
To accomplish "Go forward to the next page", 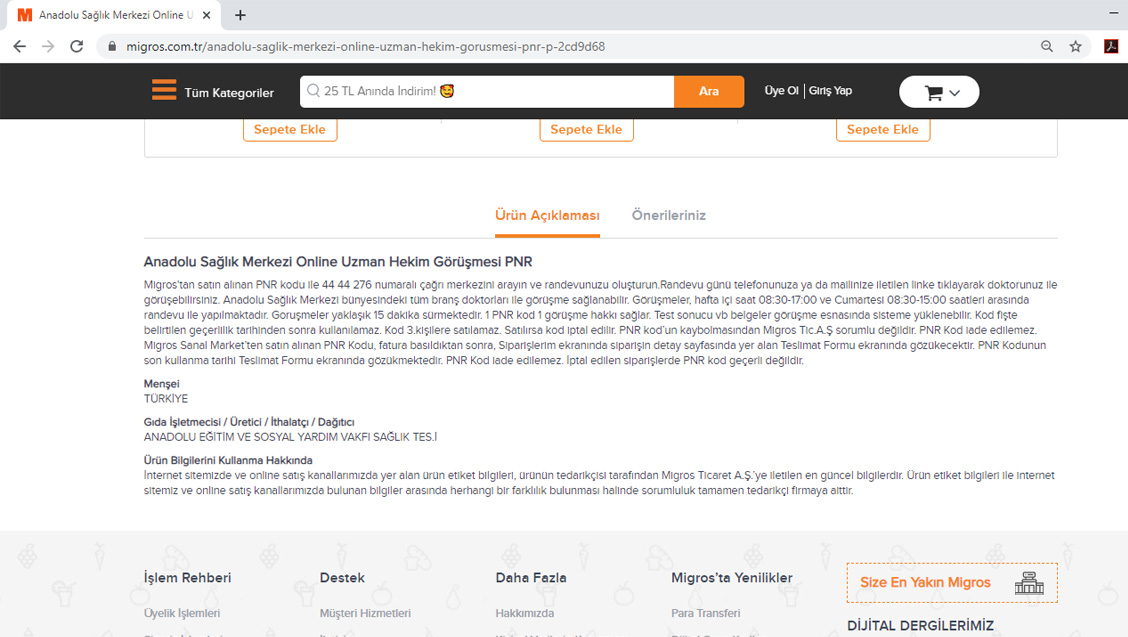I will coord(48,47).
